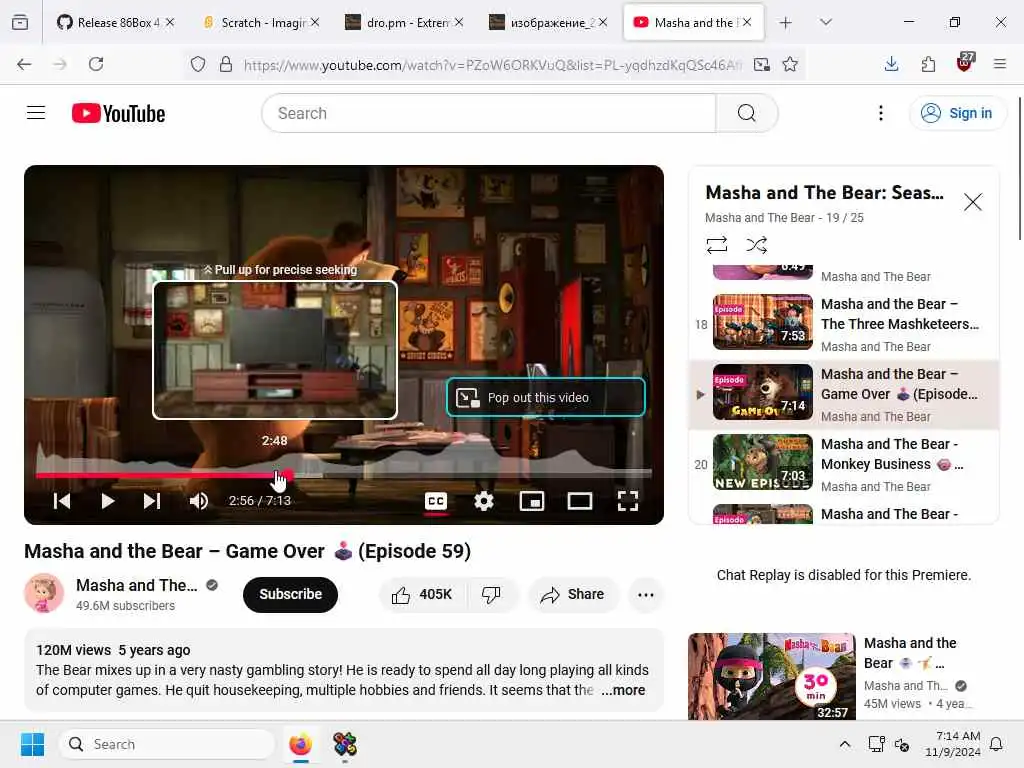Viewport: 1024px width, 768px height.
Task: Toggle theater mode
Action: click(579, 501)
